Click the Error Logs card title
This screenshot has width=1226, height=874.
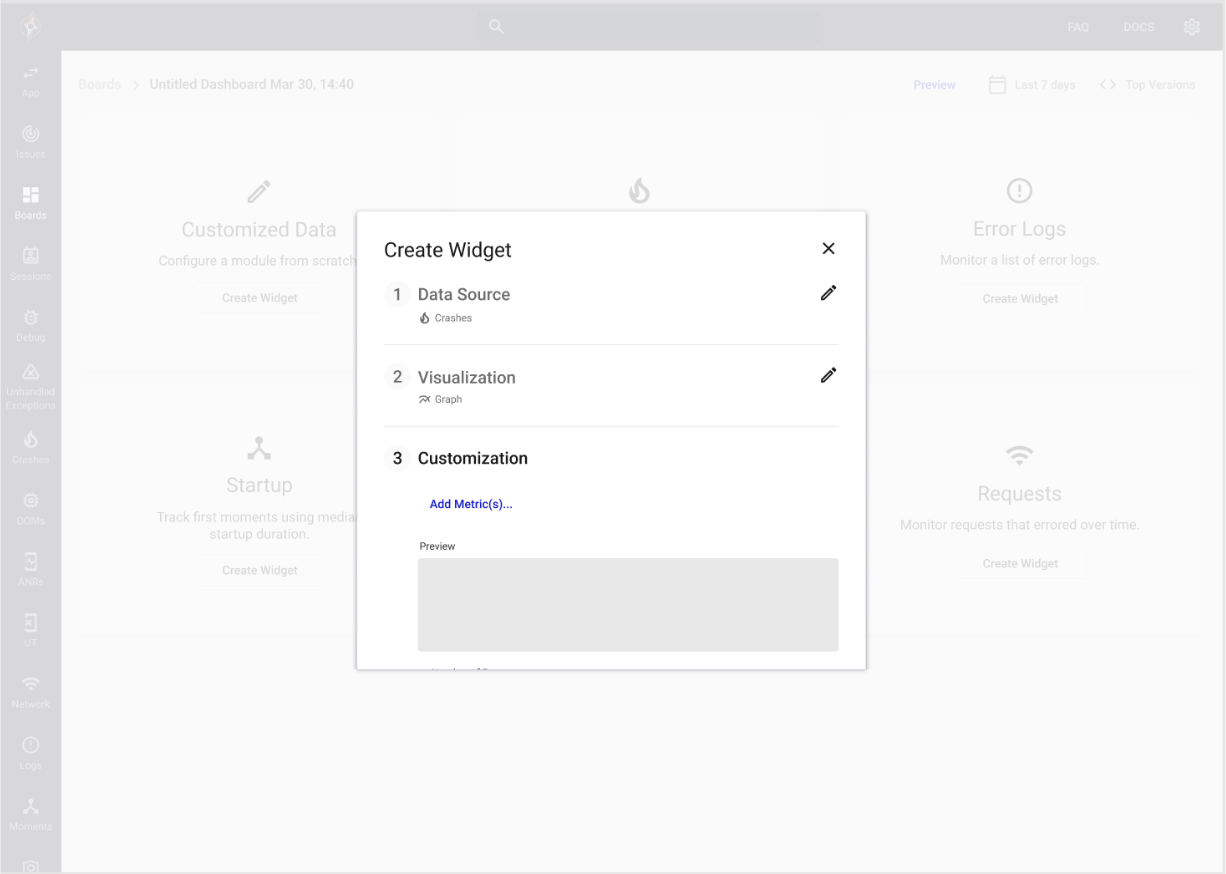coord(1019,229)
